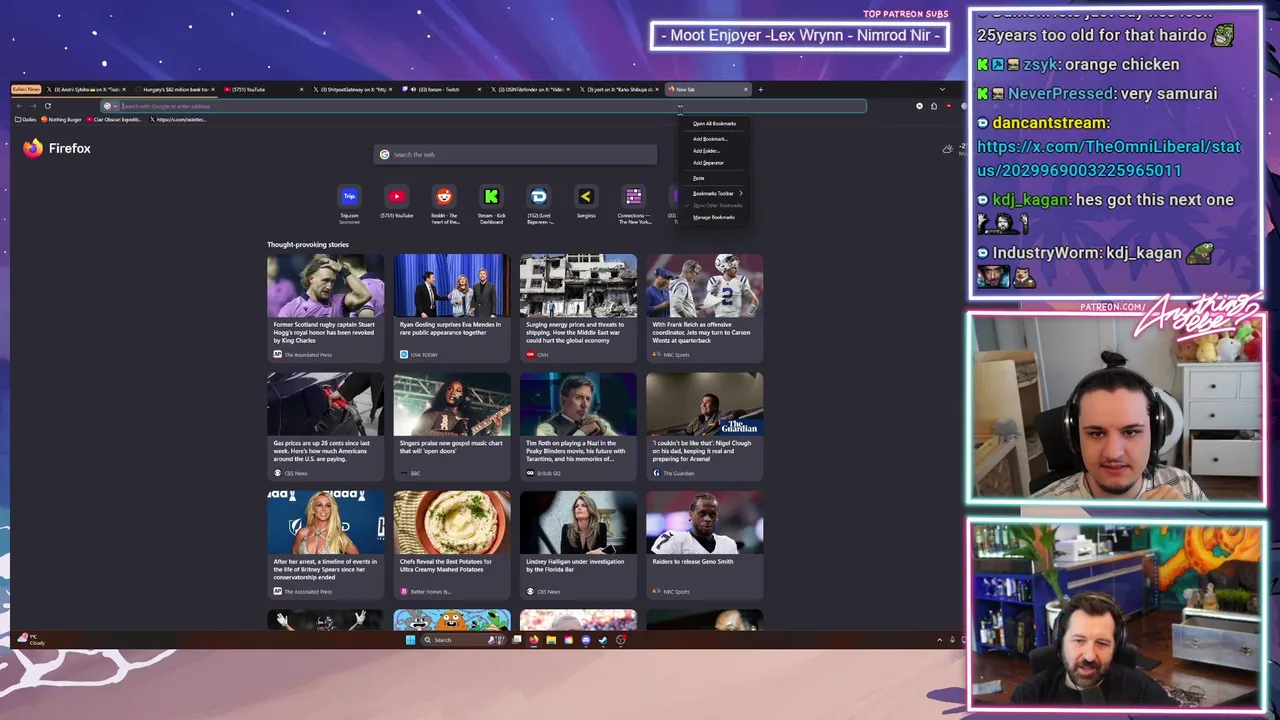Open the Kick Stream Dashboard shortcut tile

click(x=491, y=203)
